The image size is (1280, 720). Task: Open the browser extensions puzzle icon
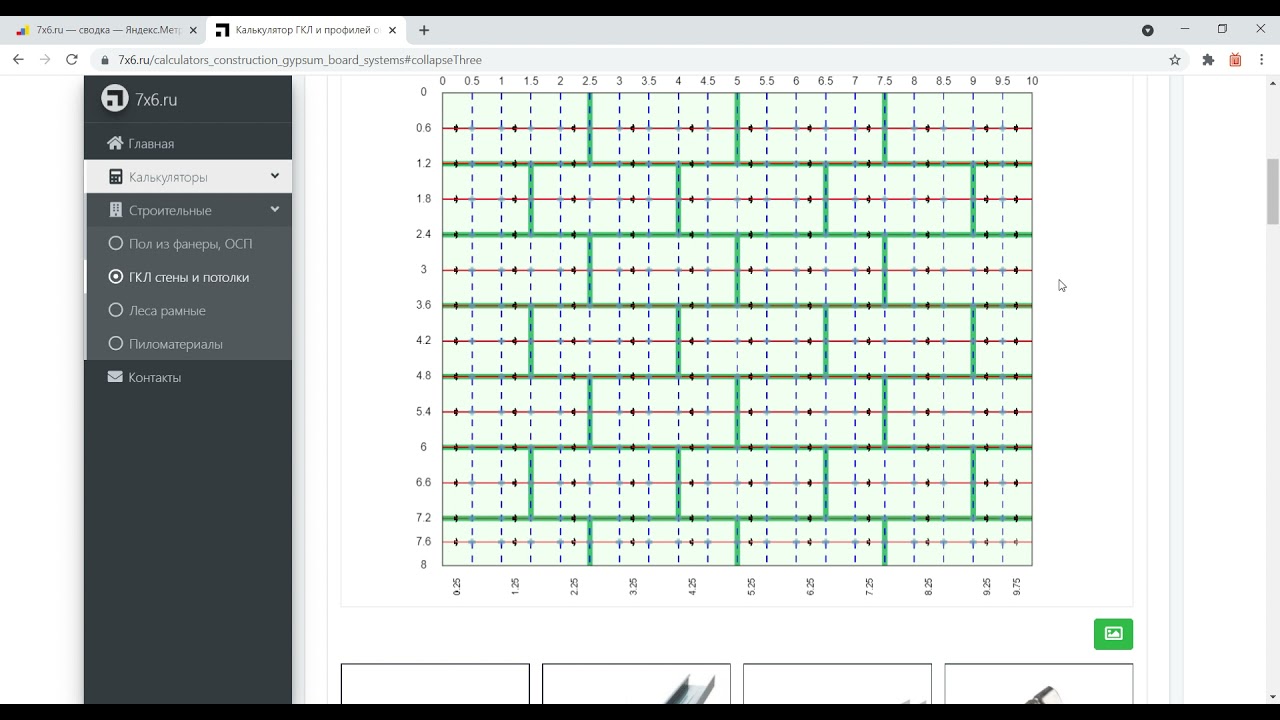point(1208,60)
